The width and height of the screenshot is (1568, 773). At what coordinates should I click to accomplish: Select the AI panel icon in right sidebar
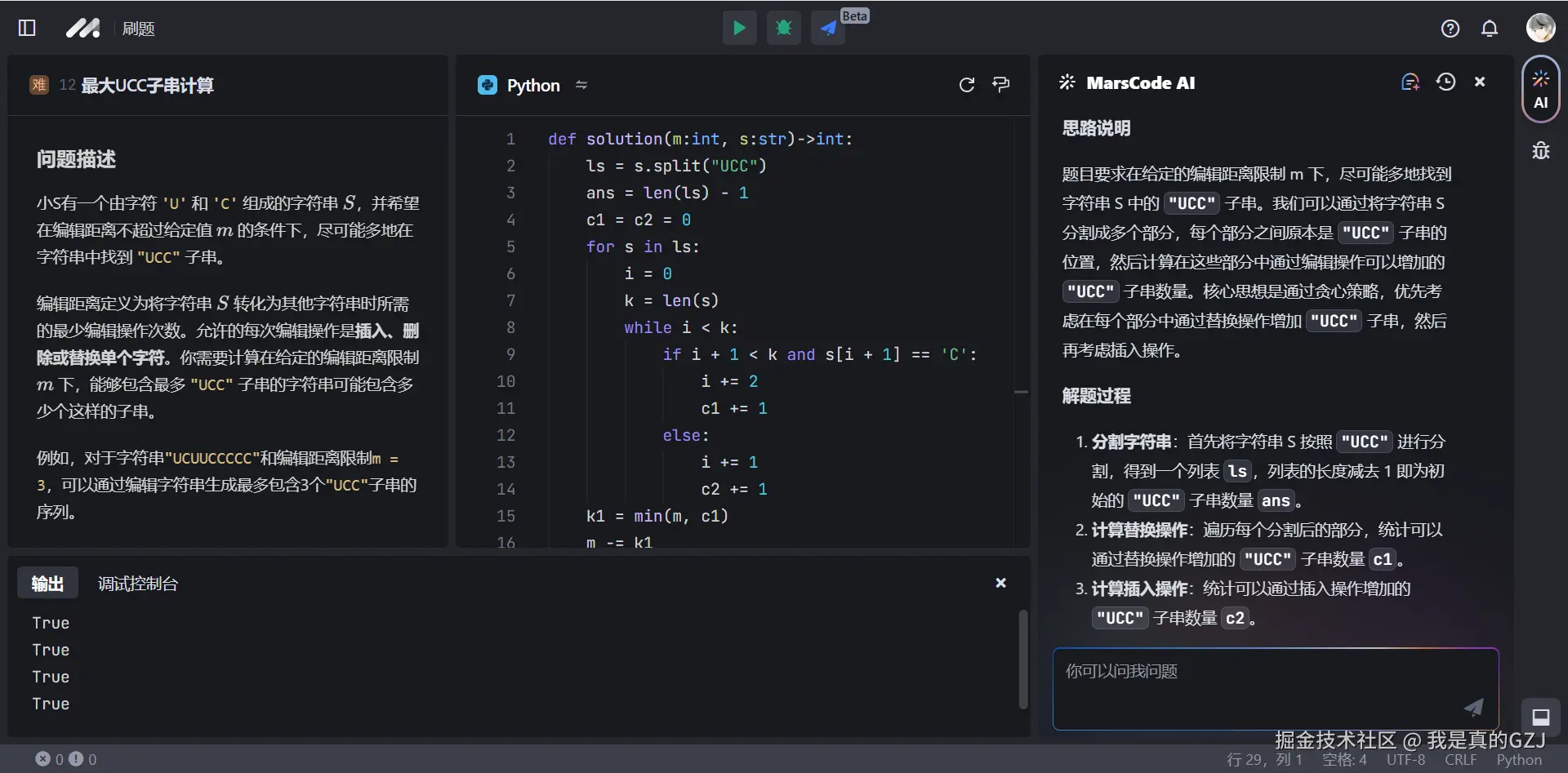(x=1540, y=88)
